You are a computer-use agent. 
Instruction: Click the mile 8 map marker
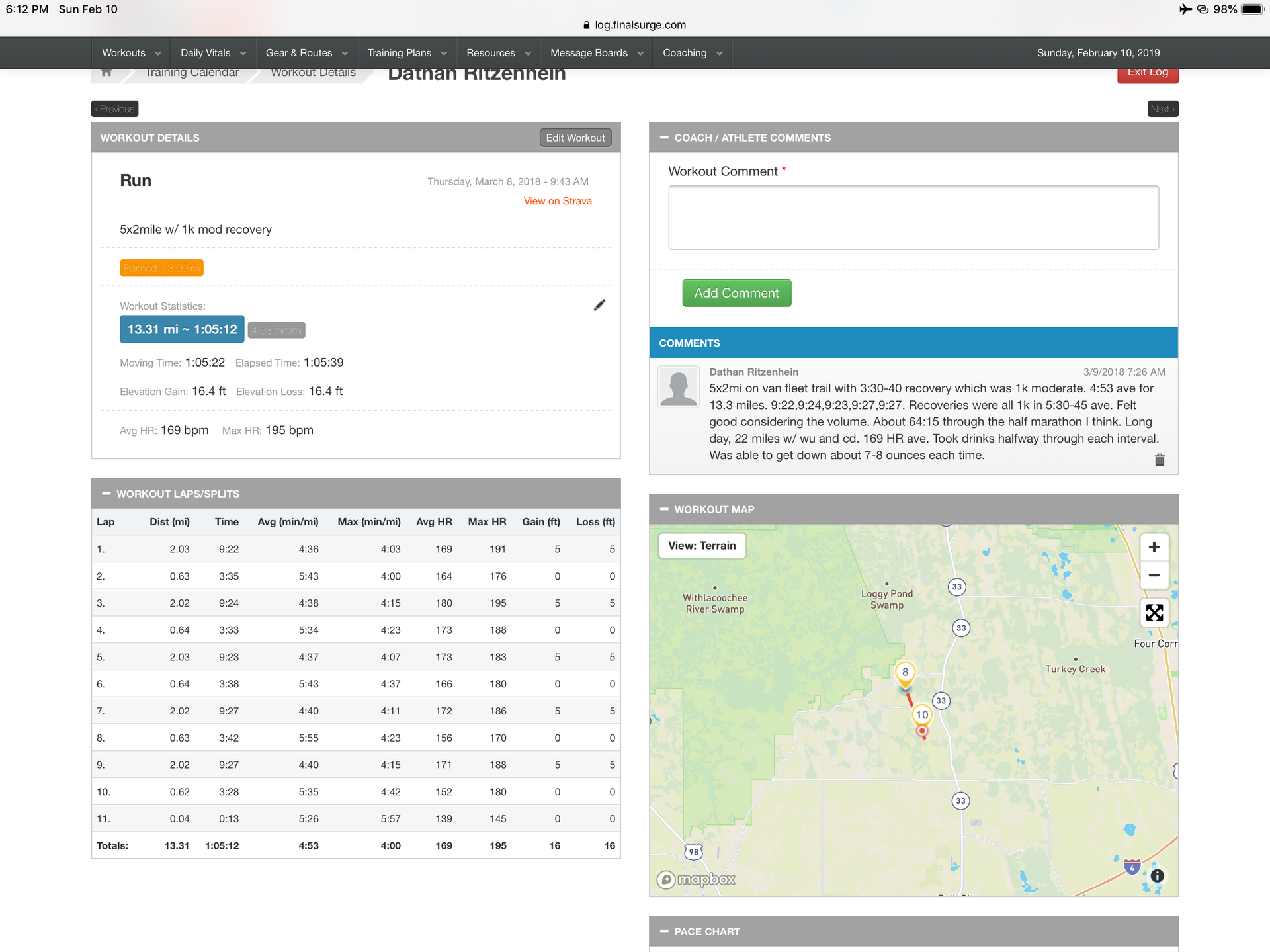click(x=905, y=673)
